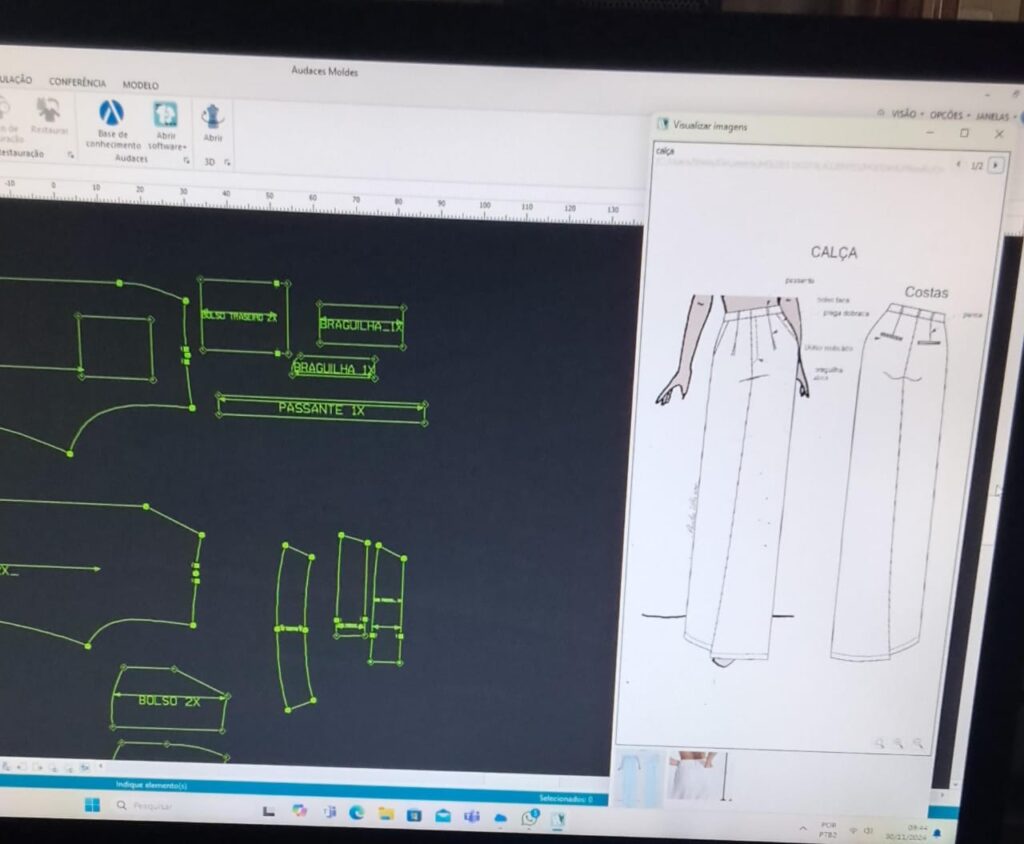
Task: Expand the 3D group dialog launcher
Action: (x=228, y=162)
